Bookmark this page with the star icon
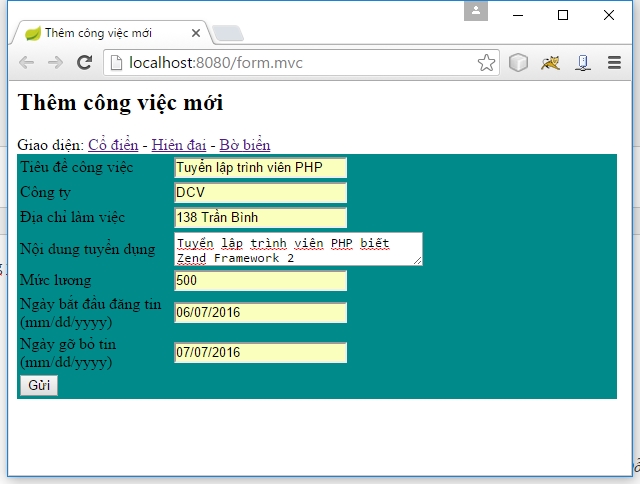The image size is (640, 484). pyautogui.click(x=486, y=63)
